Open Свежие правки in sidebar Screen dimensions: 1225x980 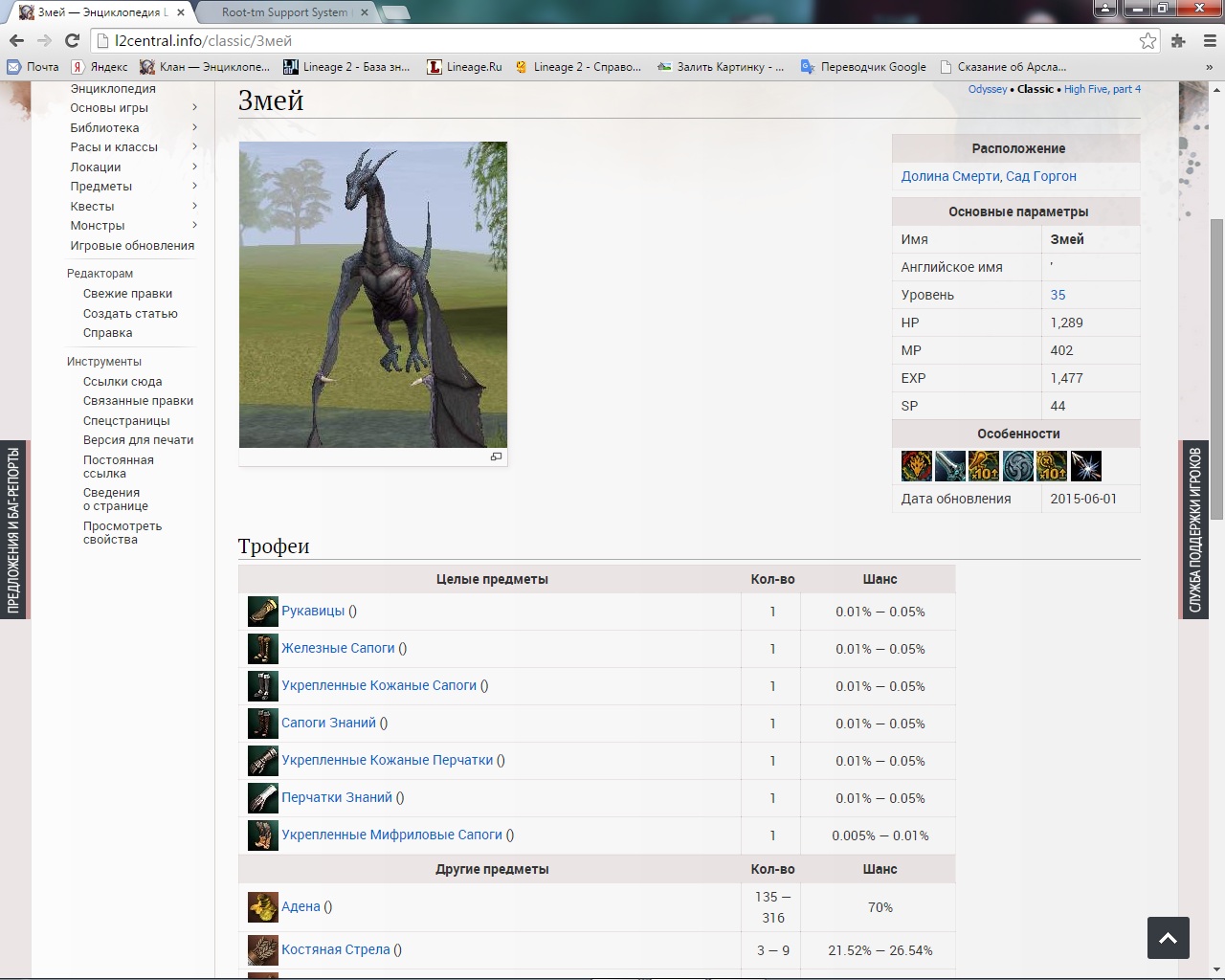[x=127, y=294]
